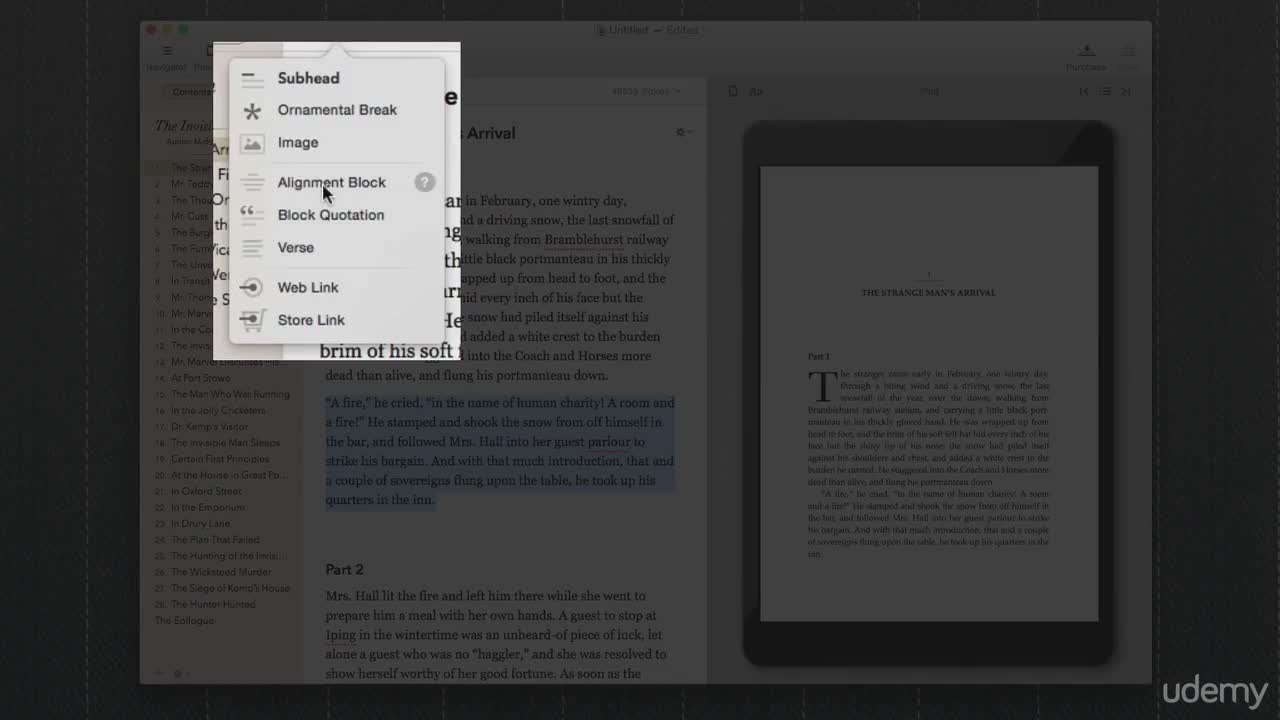Click the Part 2 subhead in editor
The image size is (1280, 720).
click(x=344, y=569)
